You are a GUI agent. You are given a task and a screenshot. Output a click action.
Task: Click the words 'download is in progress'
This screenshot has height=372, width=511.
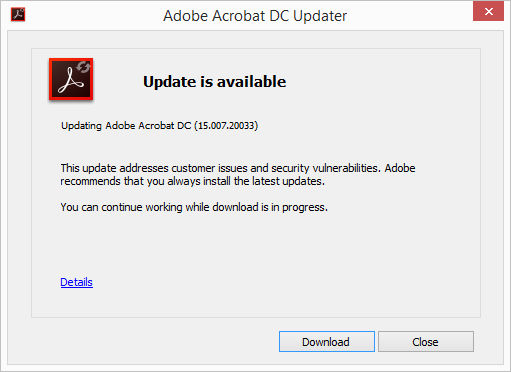(x=270, y=207)
